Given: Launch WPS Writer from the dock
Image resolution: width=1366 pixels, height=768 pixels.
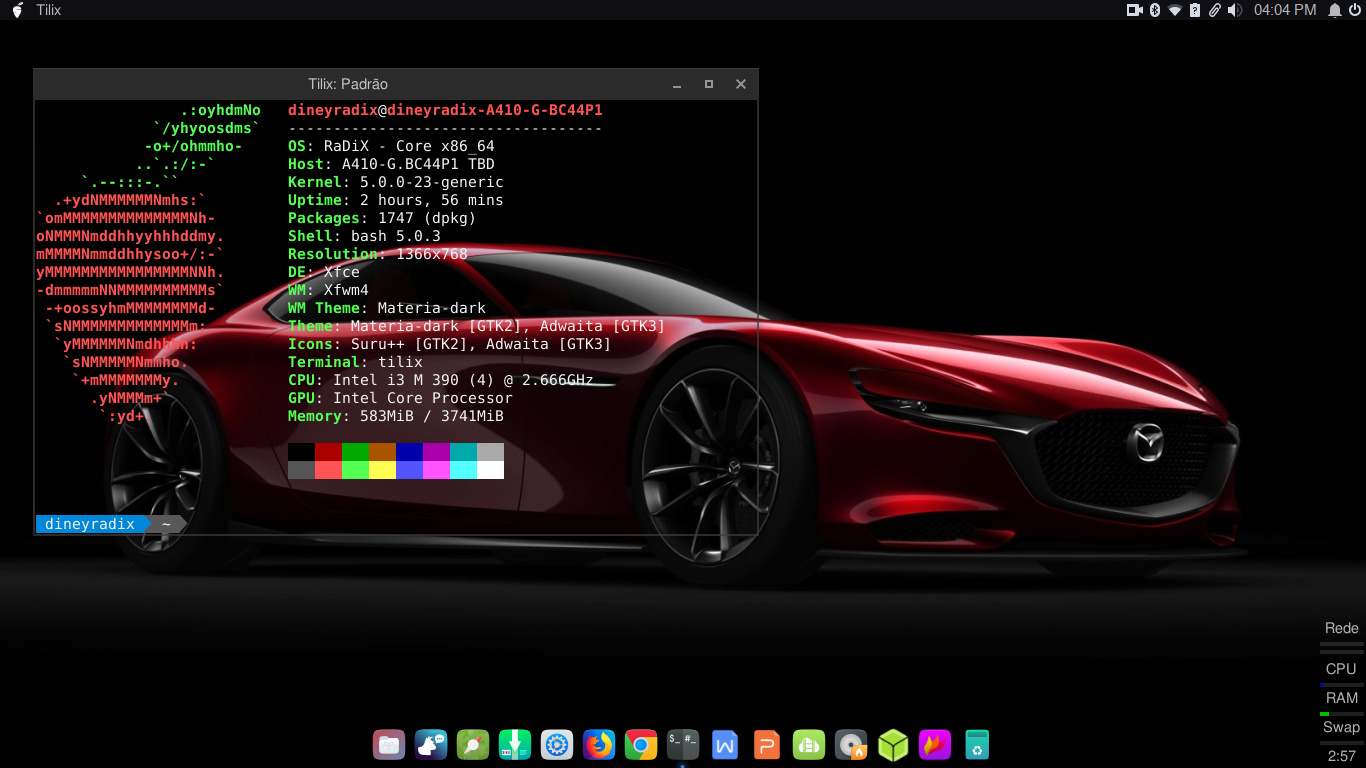Looking at the screenshot, I should coord(725,745).
